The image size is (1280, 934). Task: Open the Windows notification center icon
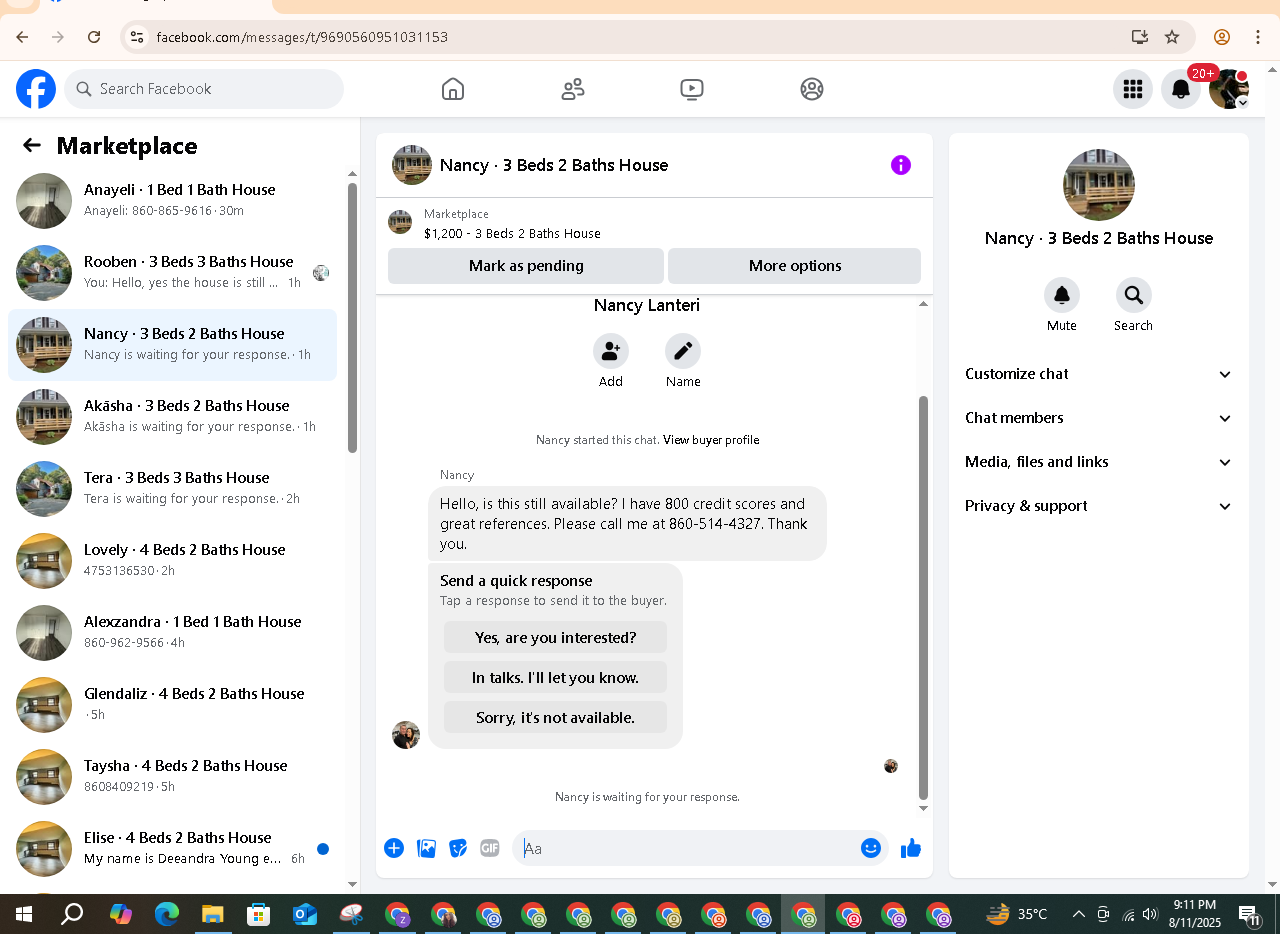[x=1250, y=914]
